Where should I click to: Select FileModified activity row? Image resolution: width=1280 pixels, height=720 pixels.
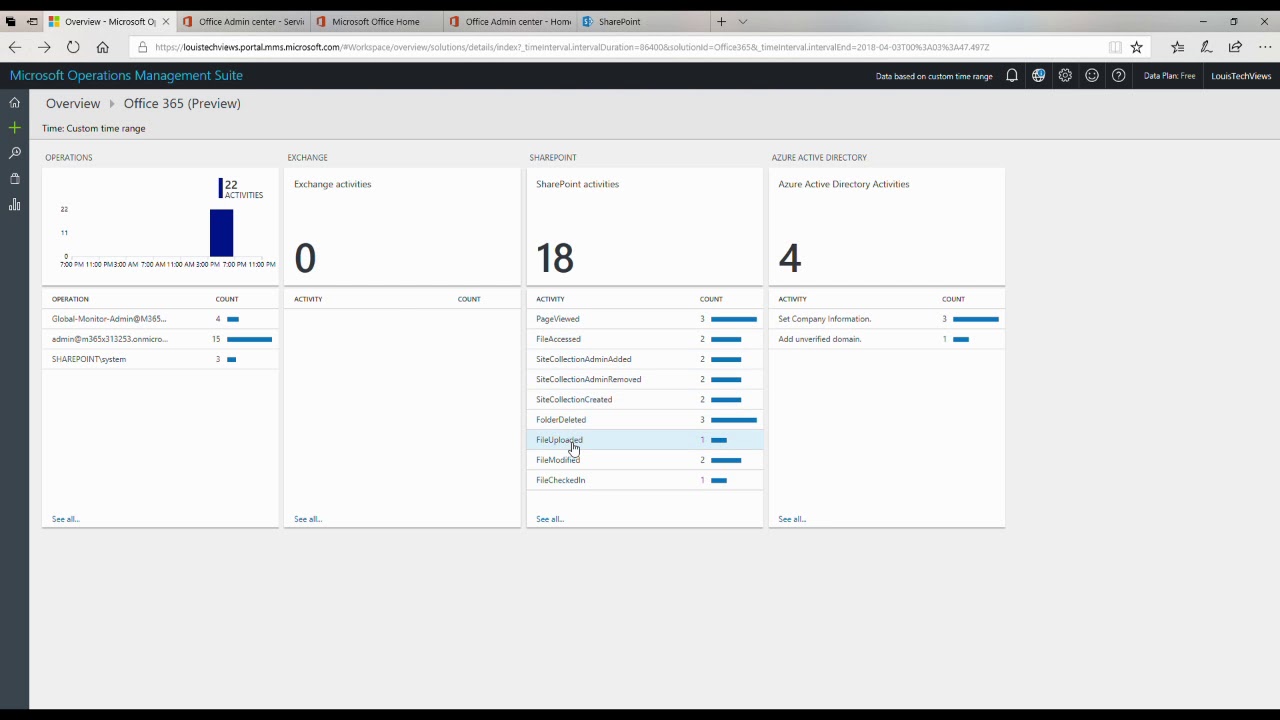point(645,460)
